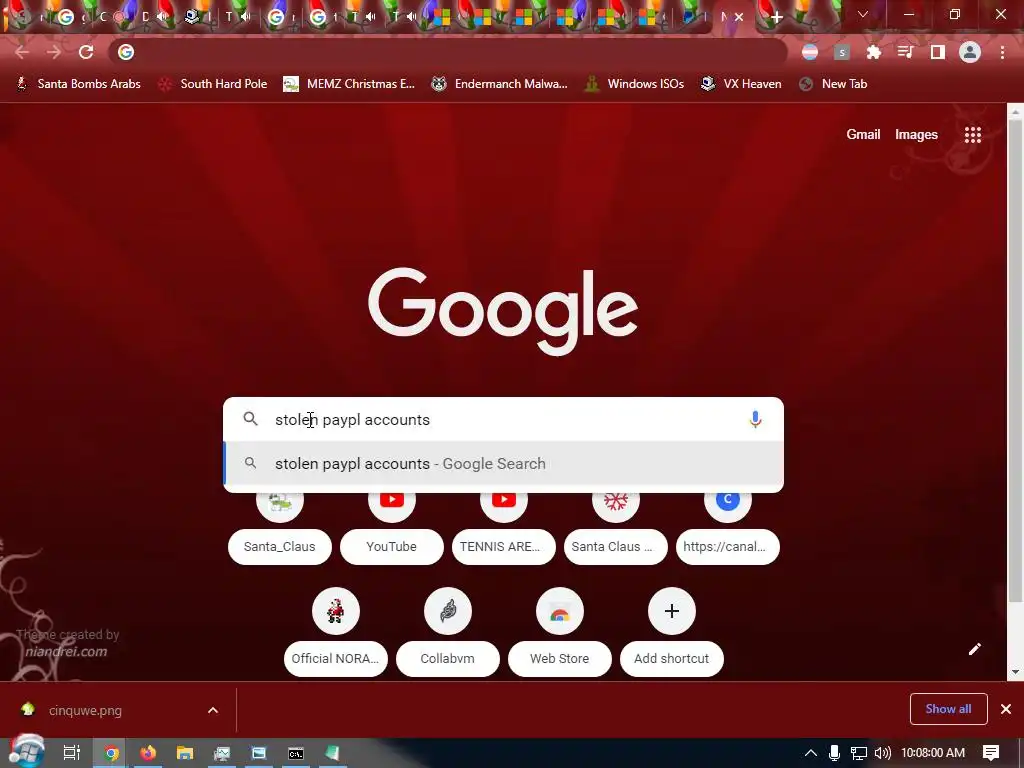1024x768 pixels.
Task: Start voice search with microphone icon
Action: pyautogui.click(x=755, y=419)
